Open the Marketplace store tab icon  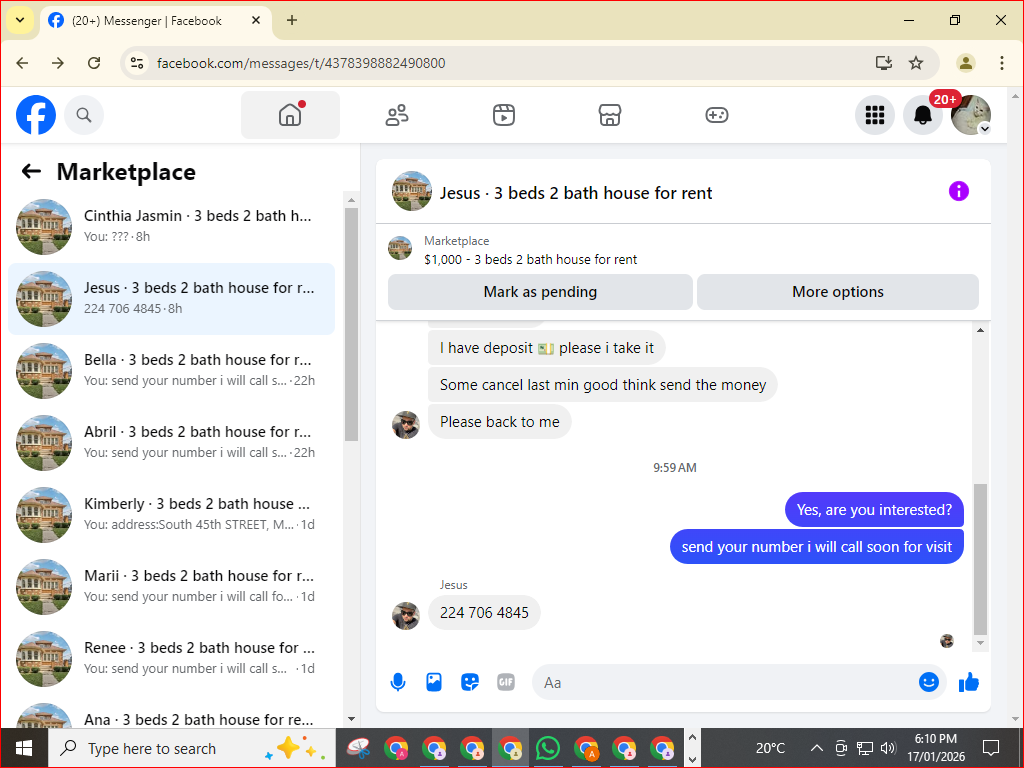click(610, 115)
